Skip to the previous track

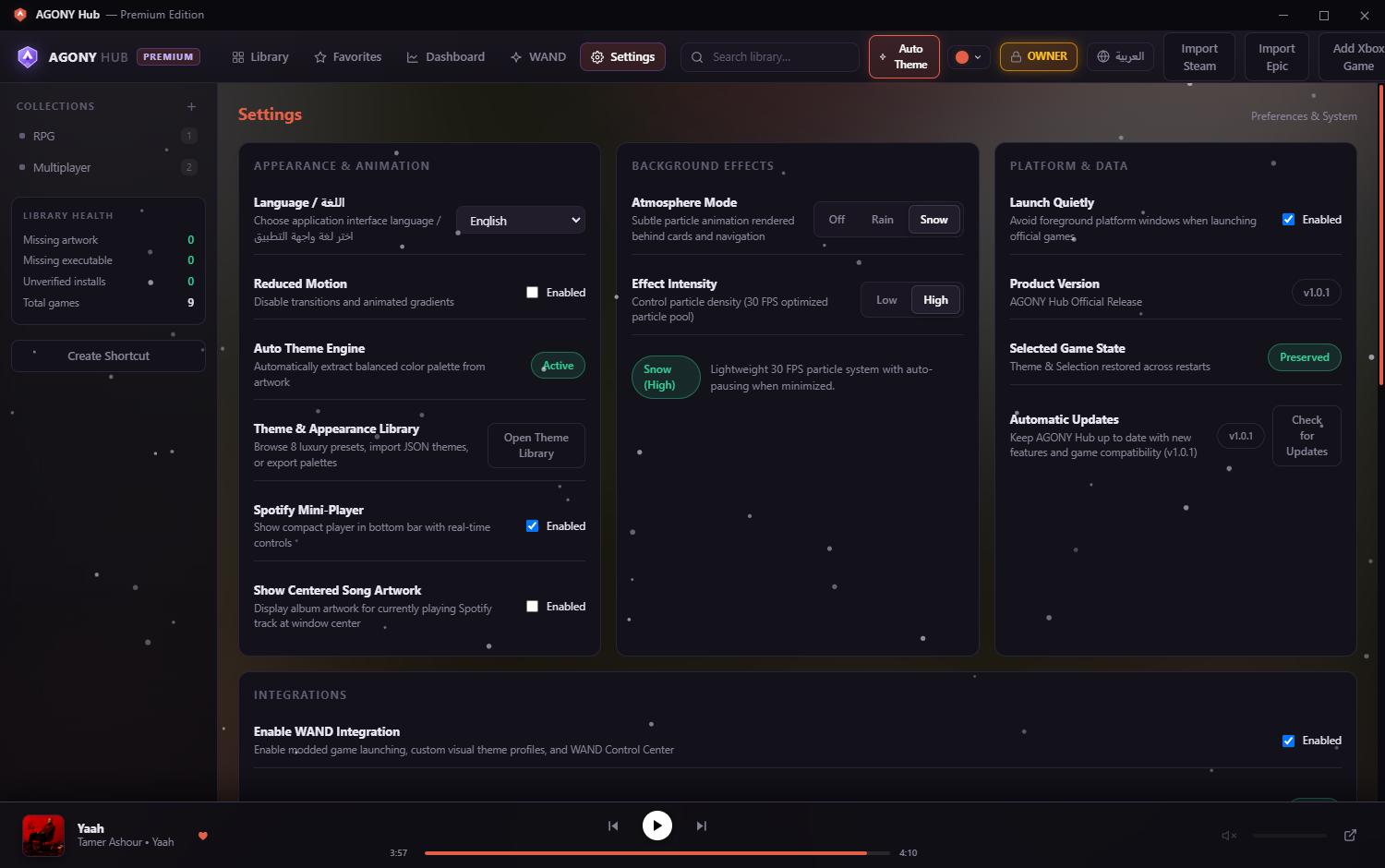click(613, 826)
